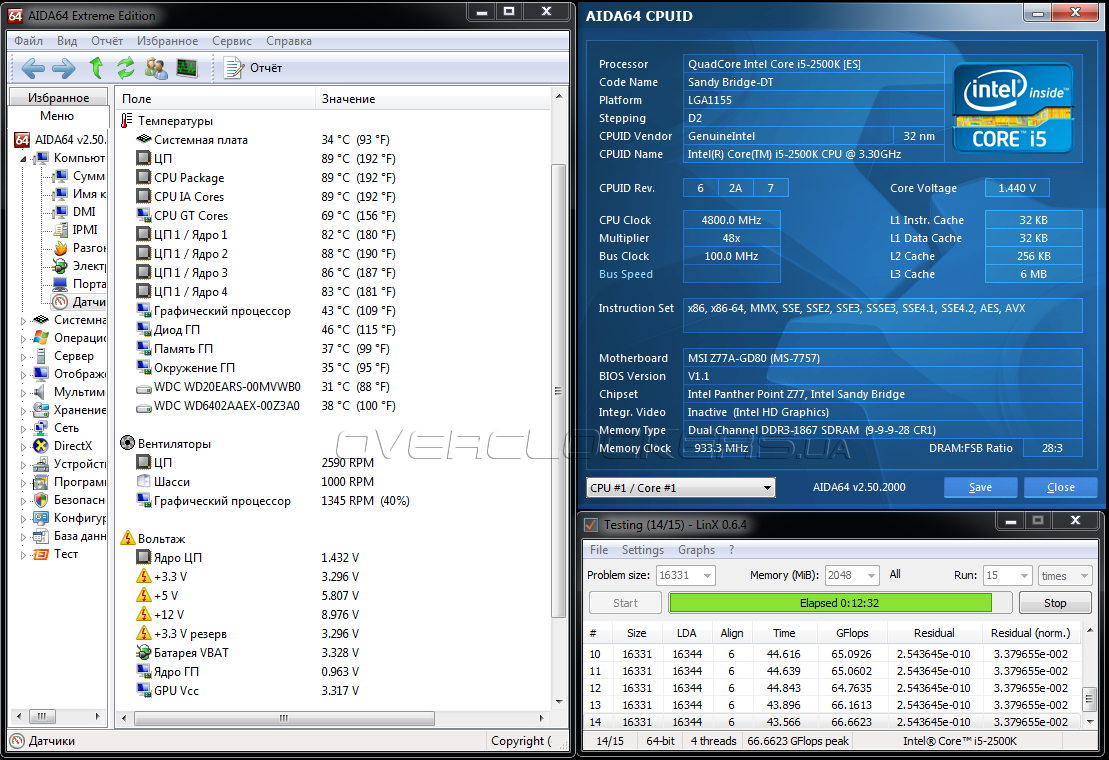Viewport: 1109px width, 760px height.
Task: Click the Elapsed progress bar in LinX
Action: tap(830, 603)
